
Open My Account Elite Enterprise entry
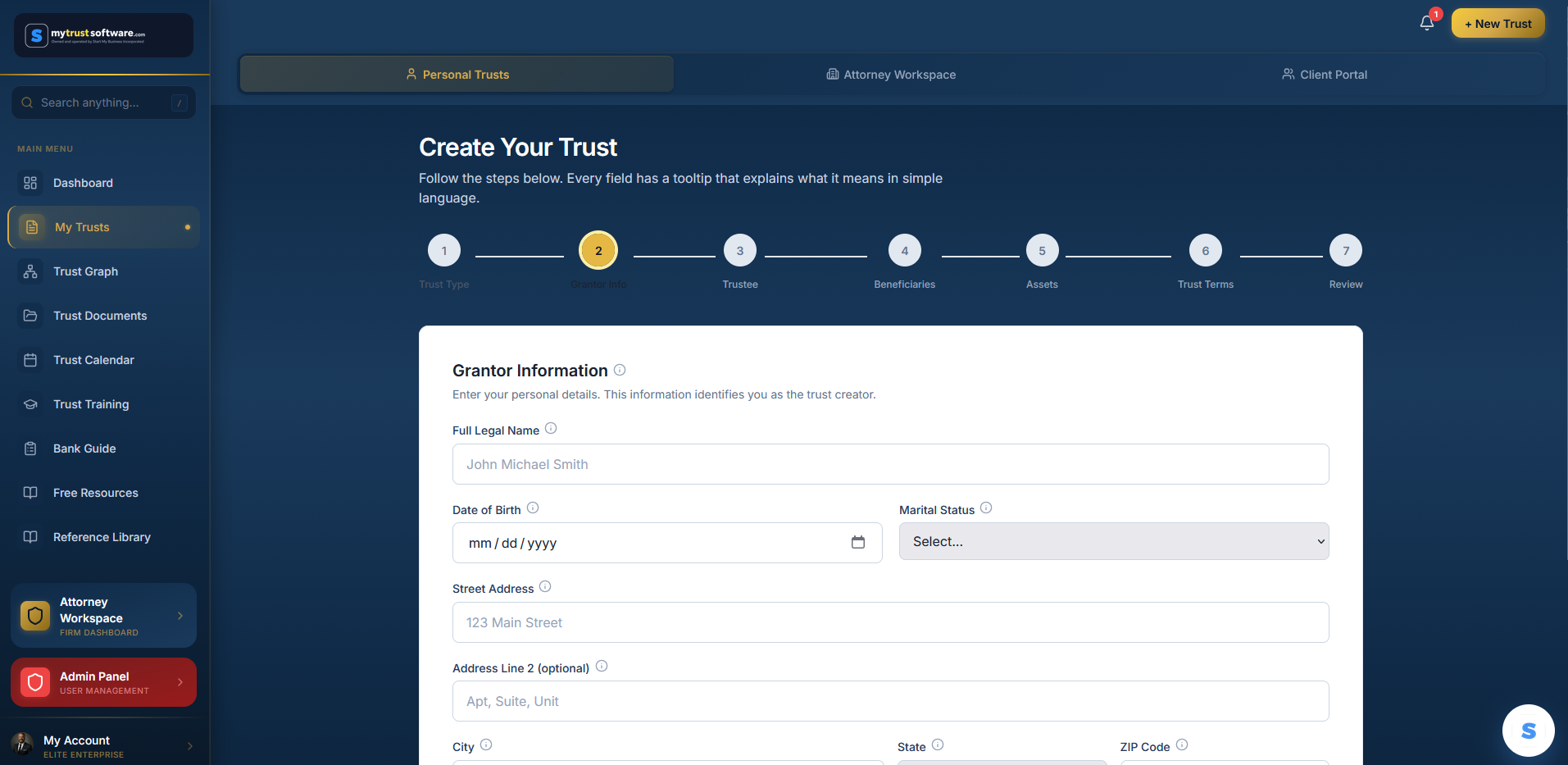(x=104, y=746)
